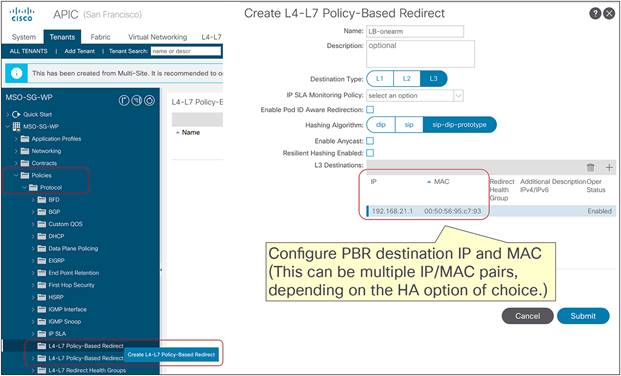
Task: Click the Custom QOS folder icon
Action: [x=42, y=224]
